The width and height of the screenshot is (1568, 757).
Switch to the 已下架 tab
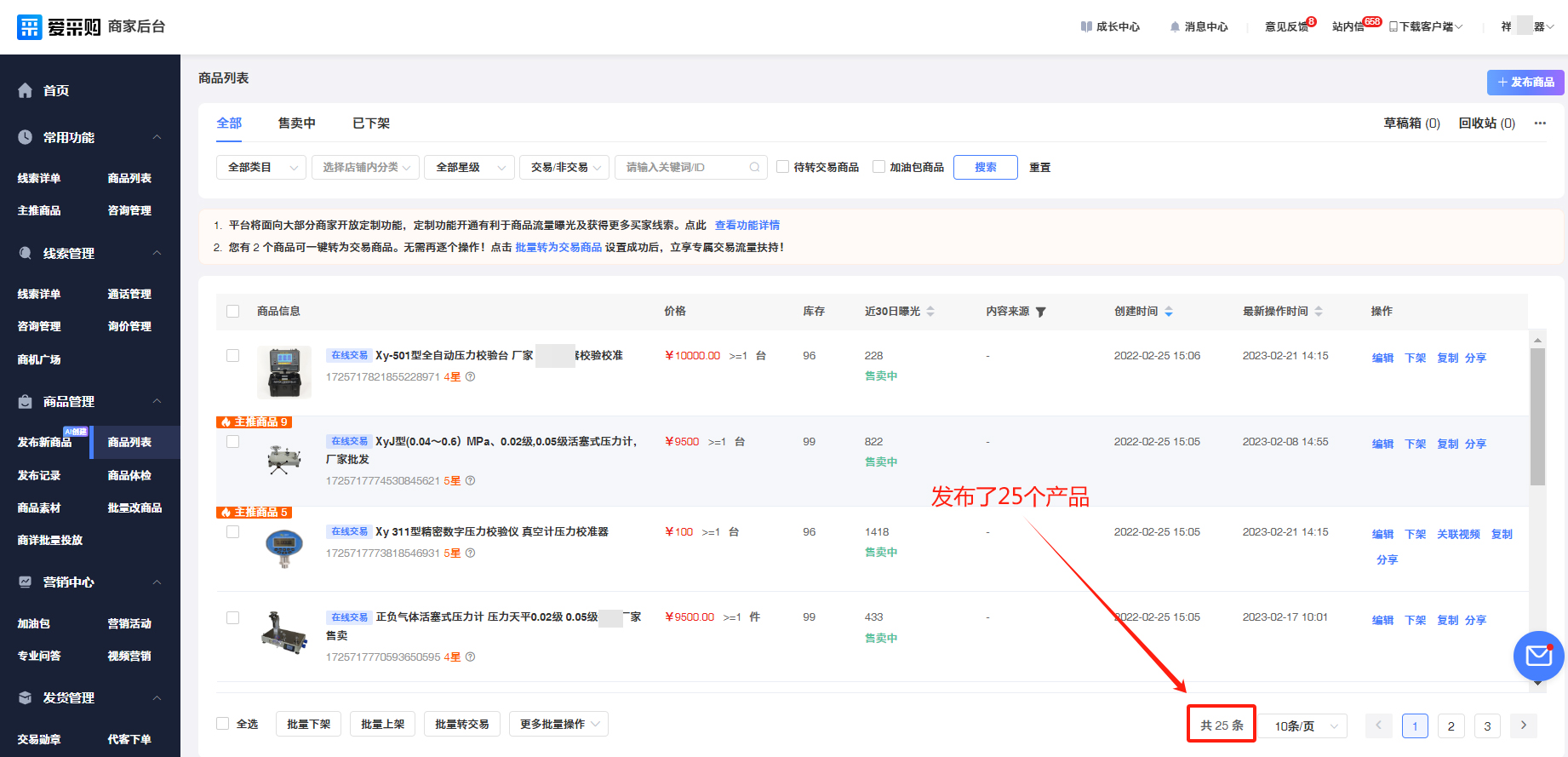point(371,123)
